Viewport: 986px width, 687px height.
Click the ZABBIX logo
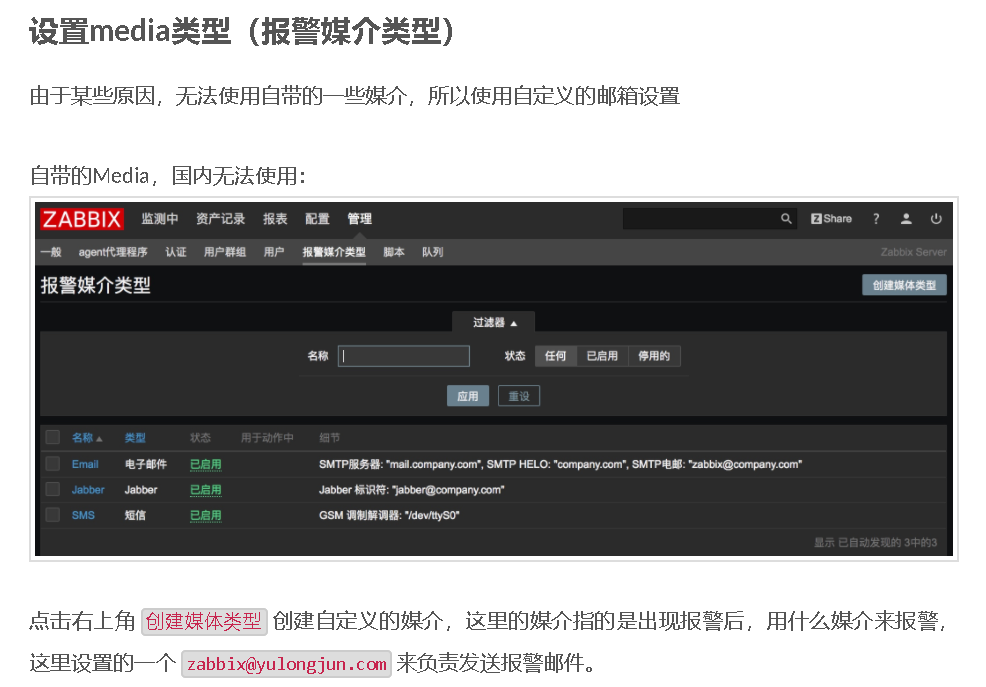click(x=82, y=219)
